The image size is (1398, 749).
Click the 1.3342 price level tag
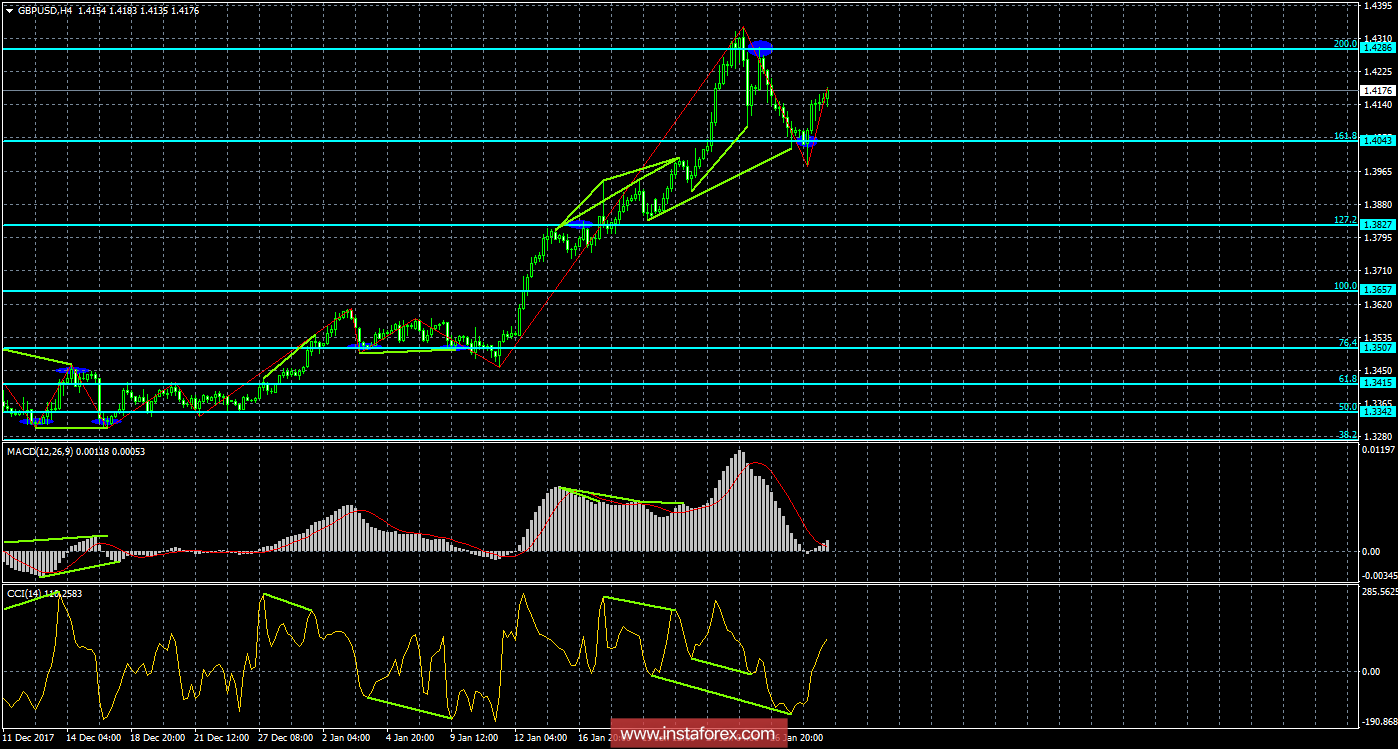pos(1377,412)
